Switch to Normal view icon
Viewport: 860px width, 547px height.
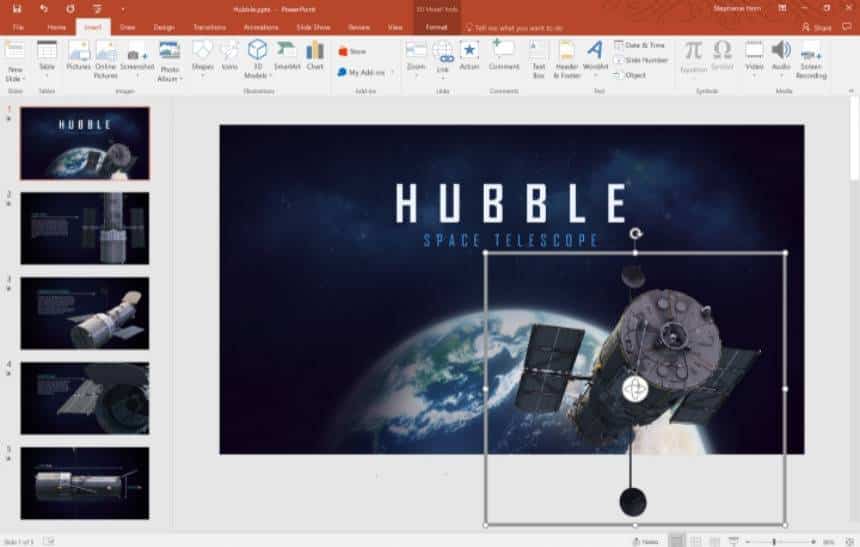[677, 542]
